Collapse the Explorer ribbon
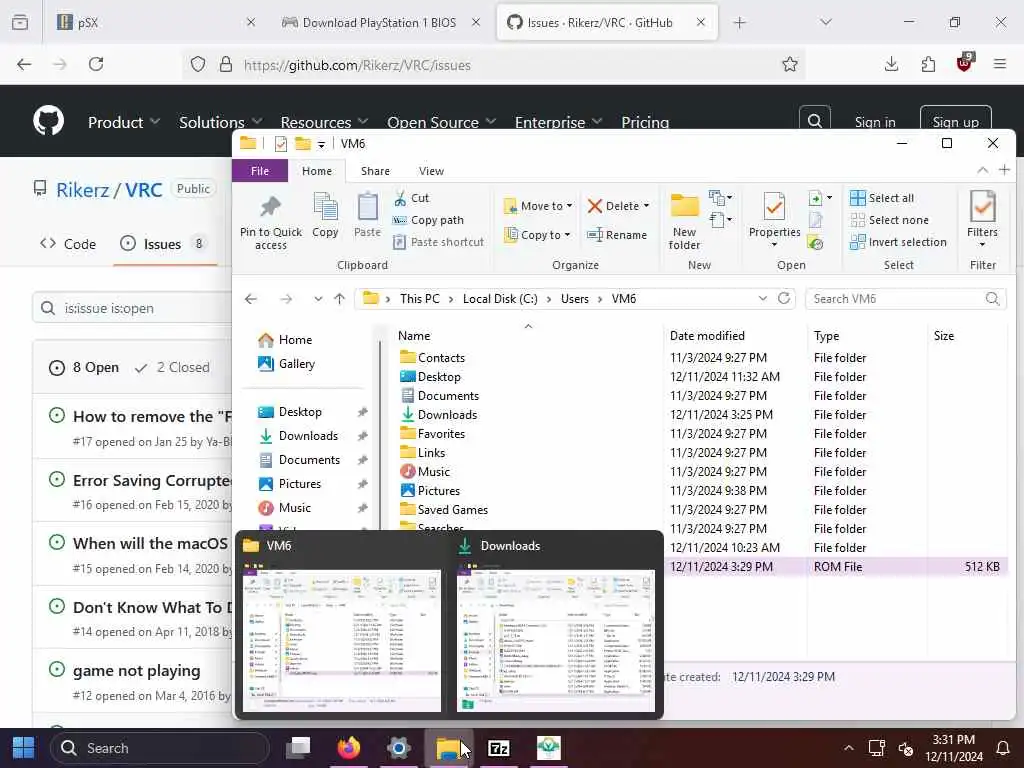 coord(982,170)
